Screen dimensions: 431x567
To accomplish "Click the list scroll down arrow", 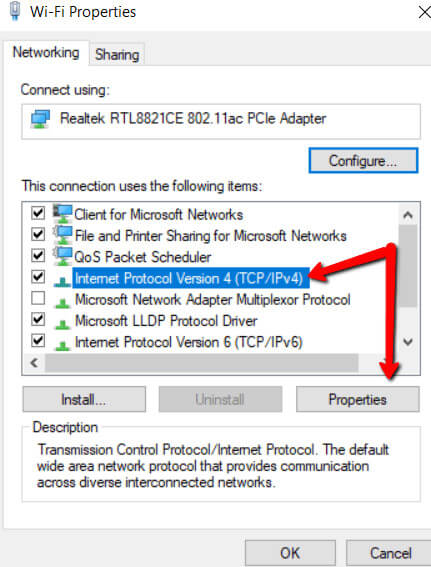I will (408, 342).
